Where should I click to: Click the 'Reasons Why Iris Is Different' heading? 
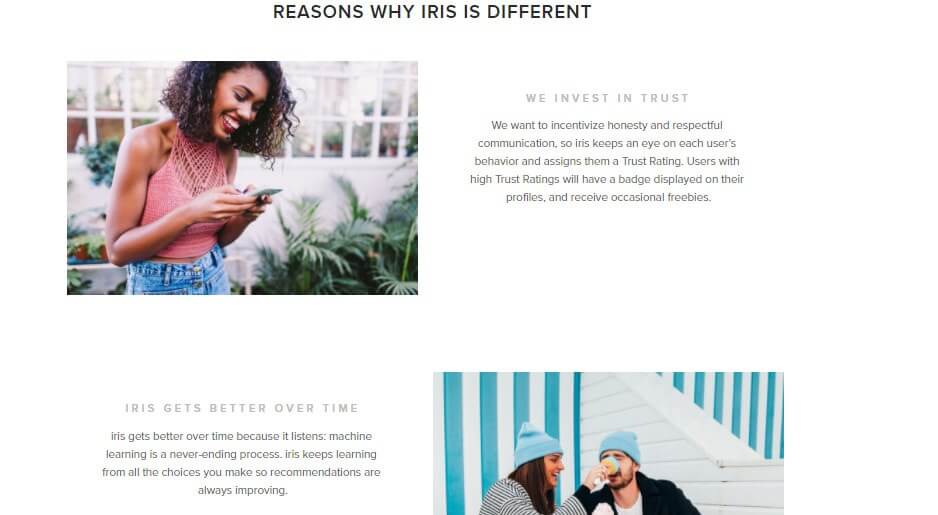pos(432,12)
